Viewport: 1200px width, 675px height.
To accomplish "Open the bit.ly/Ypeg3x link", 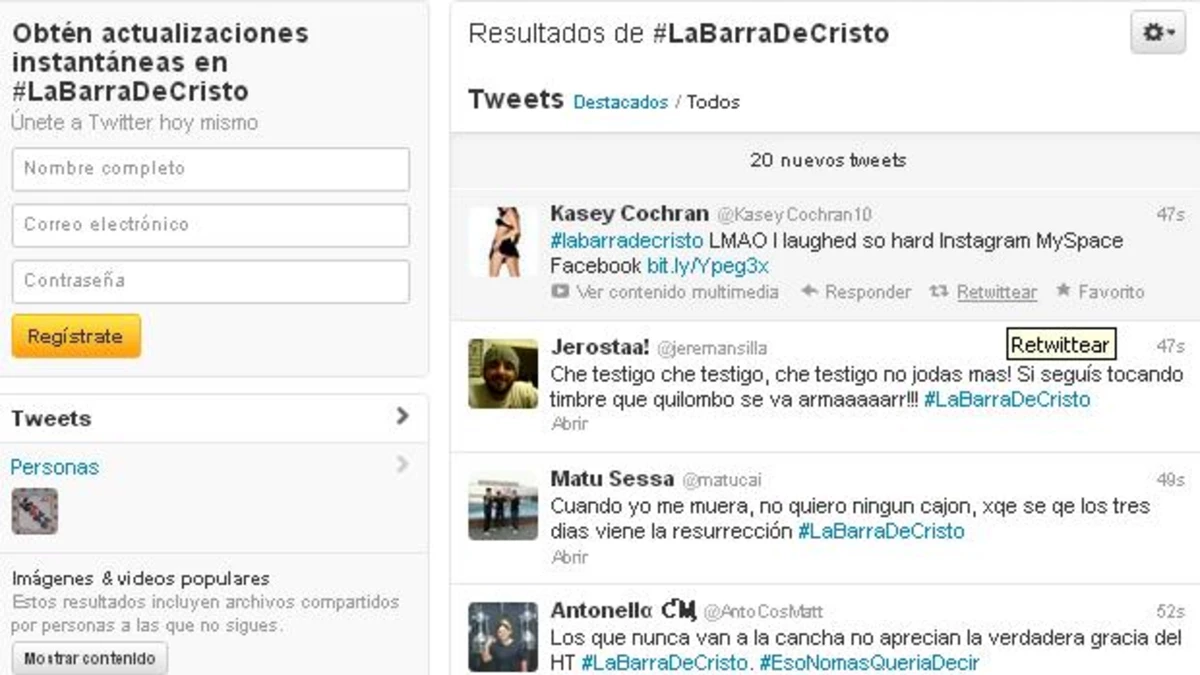I will pos(708,266).
